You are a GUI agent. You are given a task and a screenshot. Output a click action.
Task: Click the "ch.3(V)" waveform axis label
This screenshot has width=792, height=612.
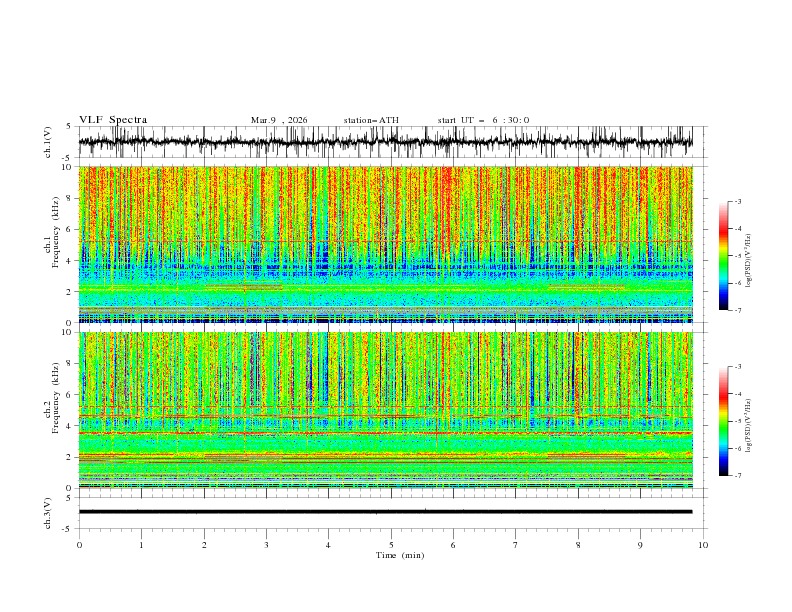48,513
